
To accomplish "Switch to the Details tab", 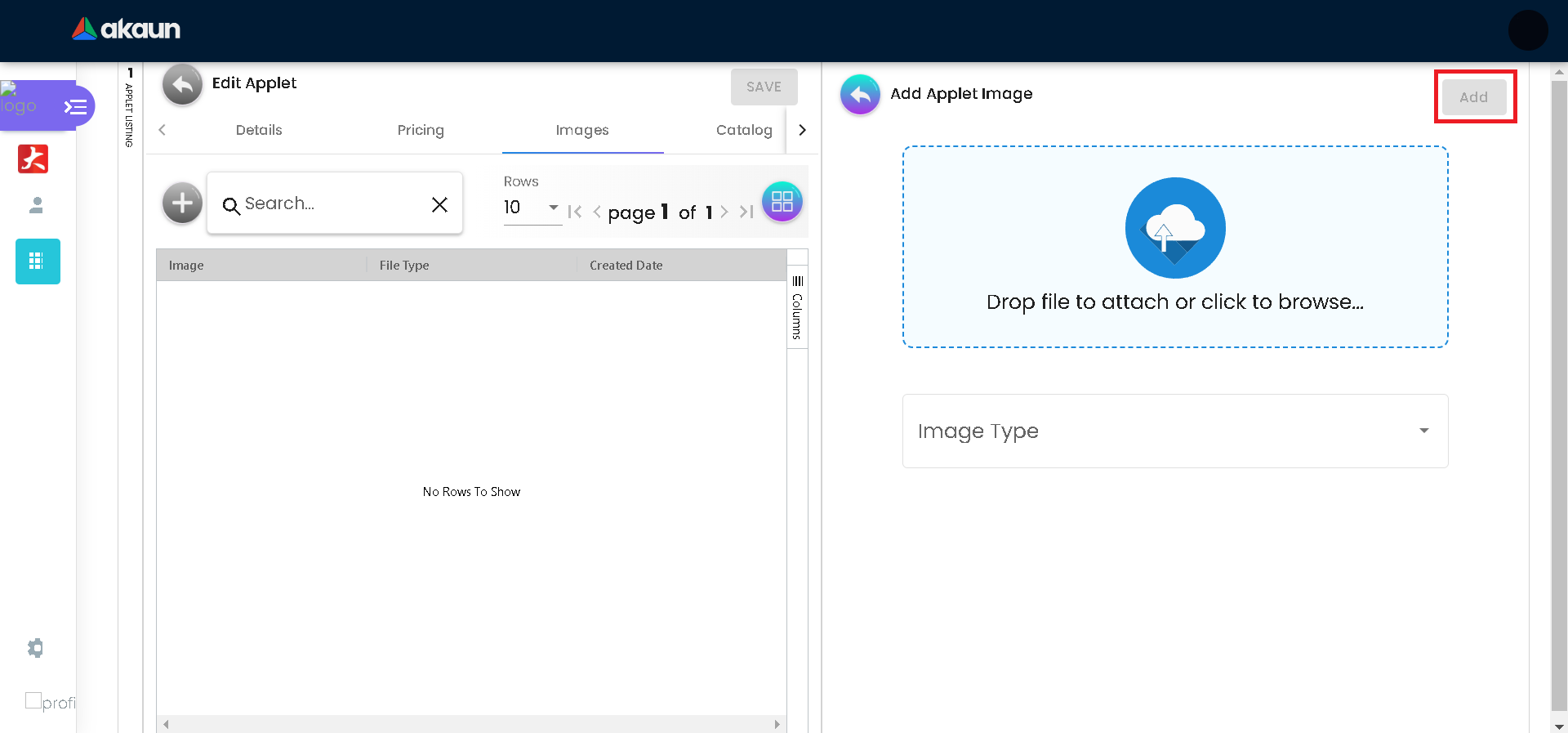I will tap(259, 130).
